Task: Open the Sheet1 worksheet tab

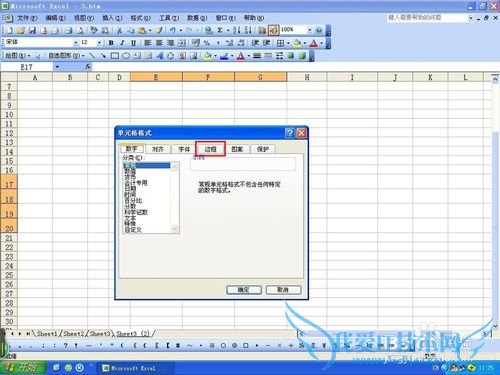Action: pyautogui.click(x=47, y=333)
